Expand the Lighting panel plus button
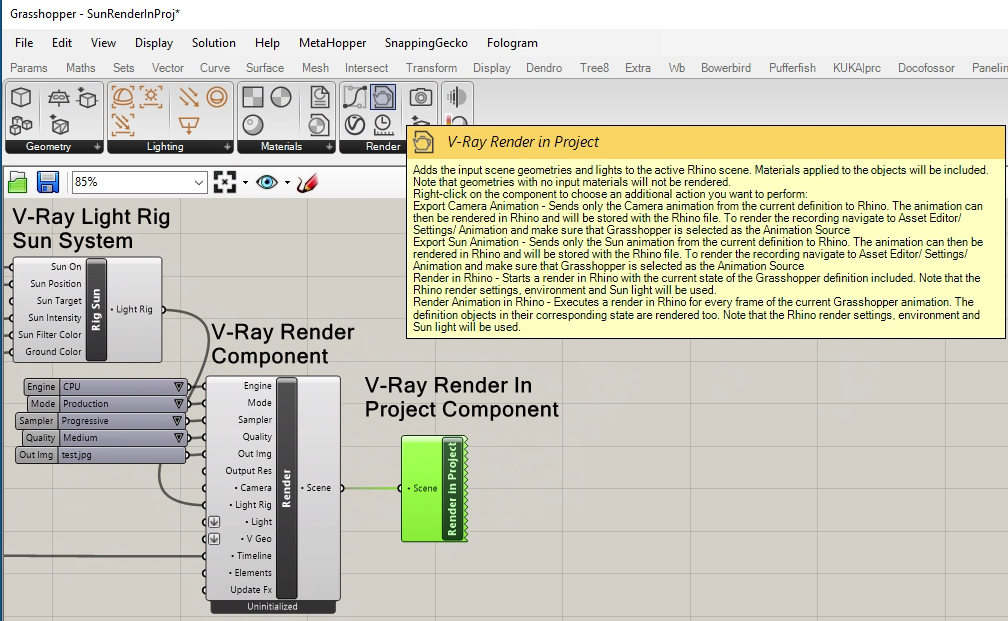Viewport: 1008px width, 621px height. point(227,147)
